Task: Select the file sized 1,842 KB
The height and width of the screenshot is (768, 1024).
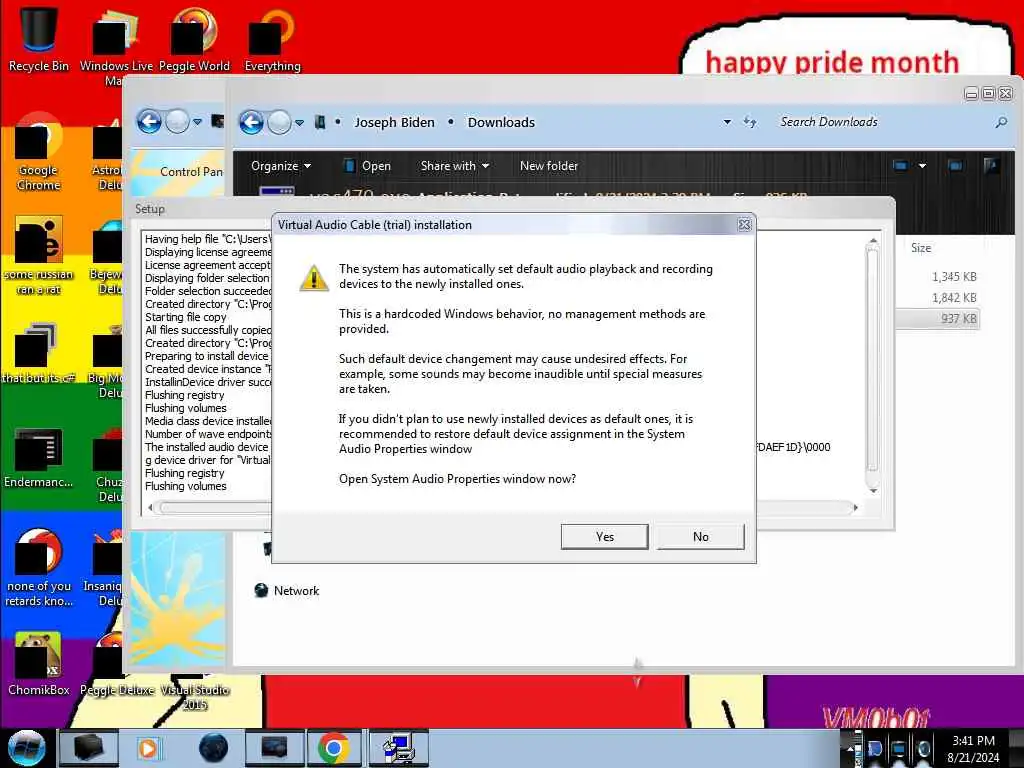Action: 953,297
